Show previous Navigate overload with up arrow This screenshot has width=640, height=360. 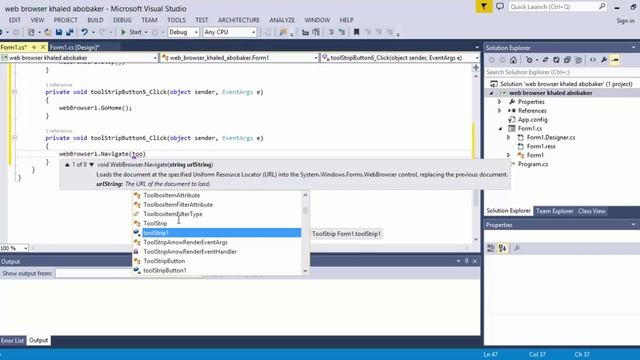[x=67, y=164]
